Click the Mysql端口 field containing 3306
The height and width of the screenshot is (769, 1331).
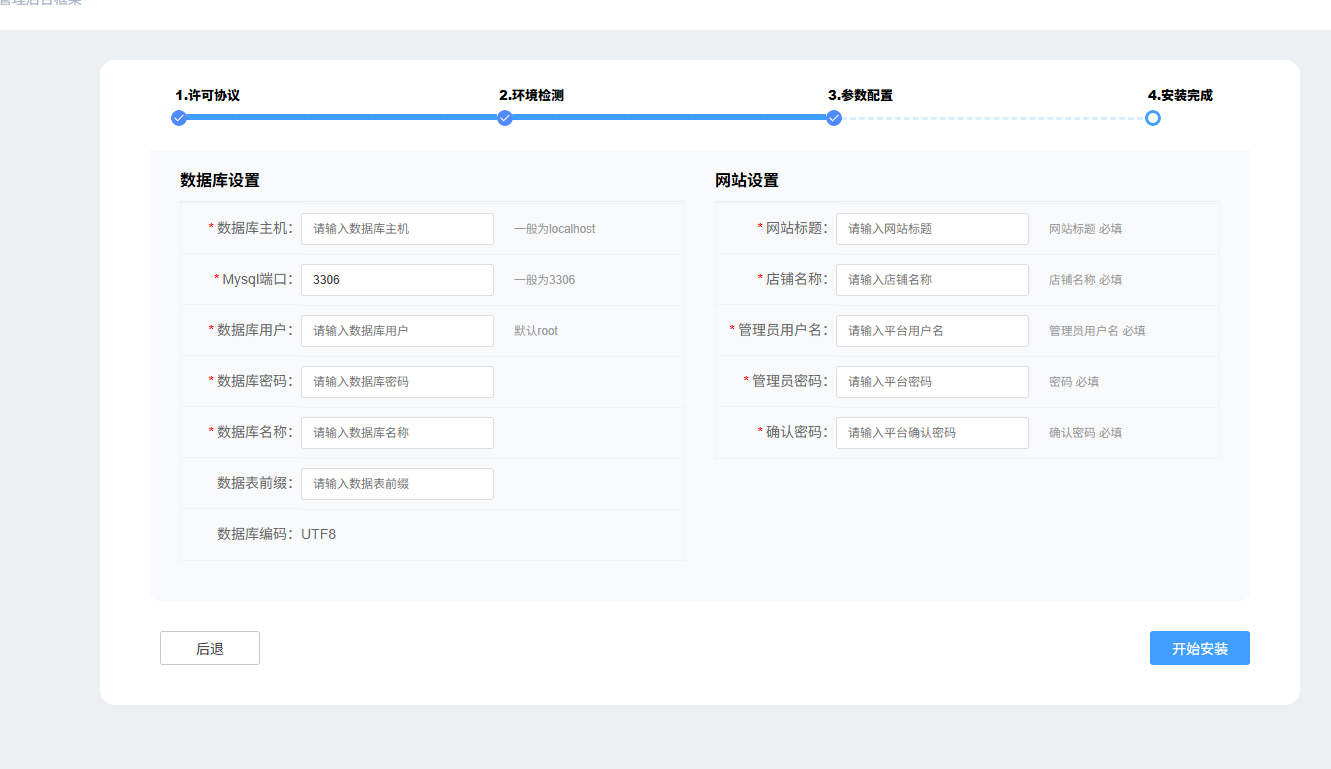click(x=397, y=280)
